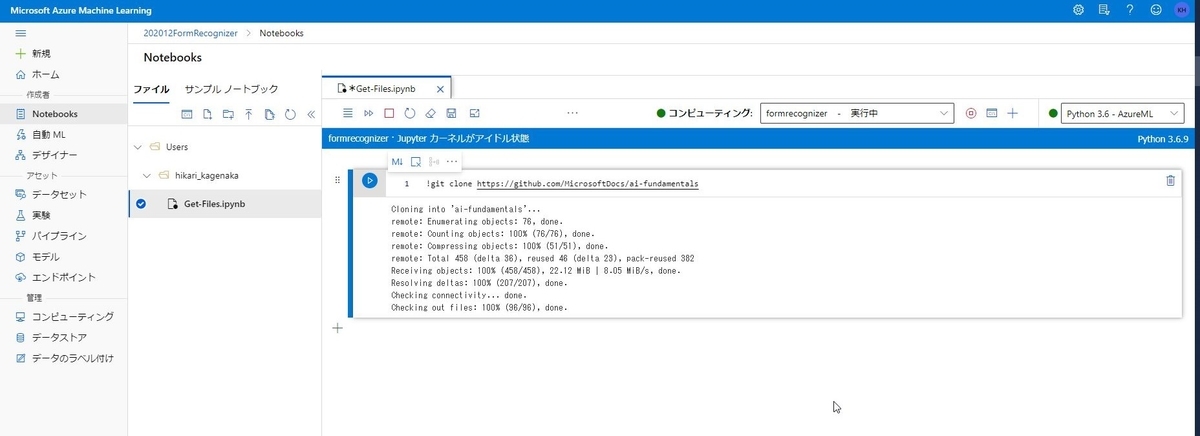
Task: Clear outputs with the eraser icon
Action: click(x=431, y=113)
